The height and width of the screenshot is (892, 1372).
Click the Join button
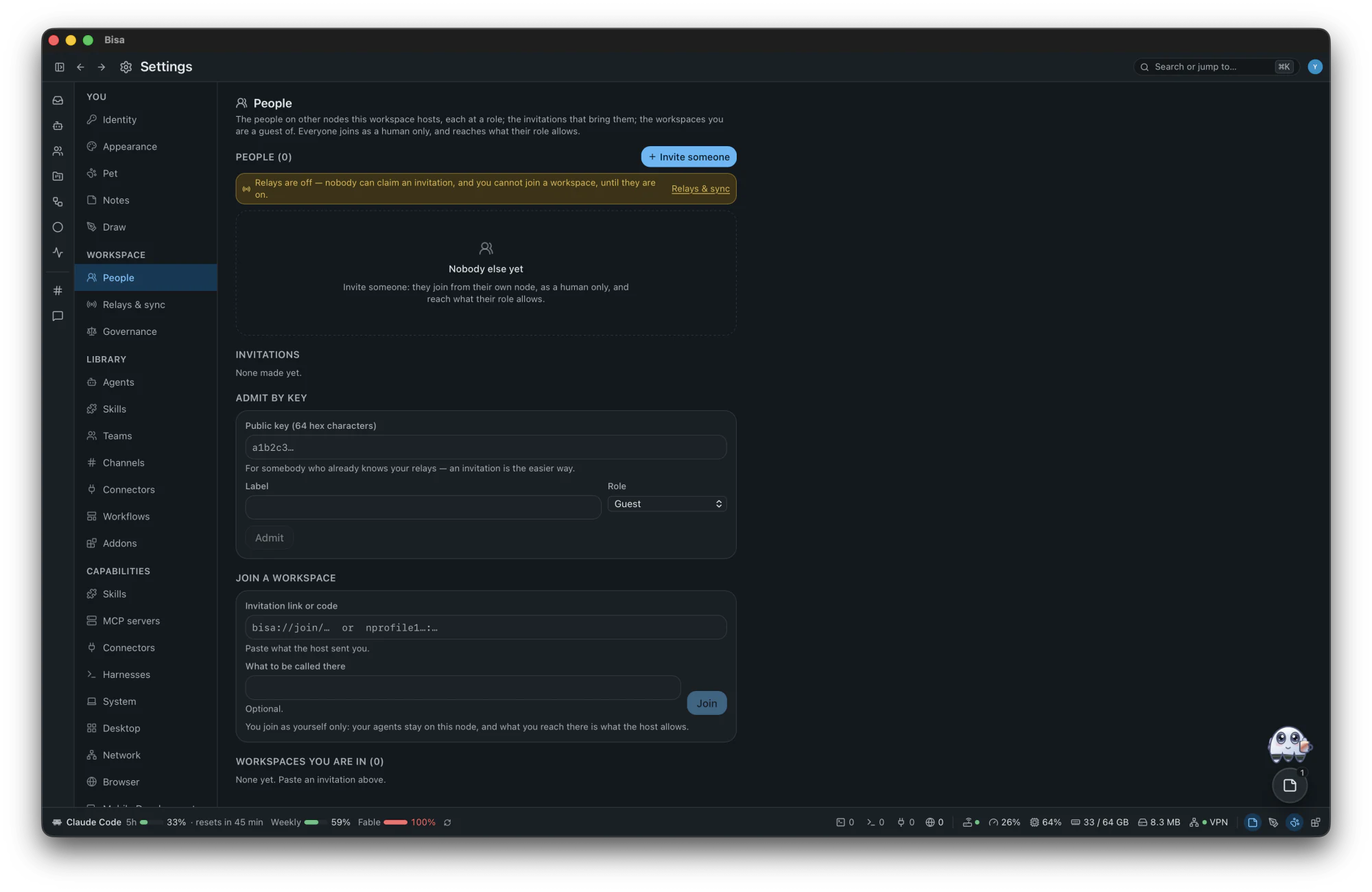coord(707,703)
